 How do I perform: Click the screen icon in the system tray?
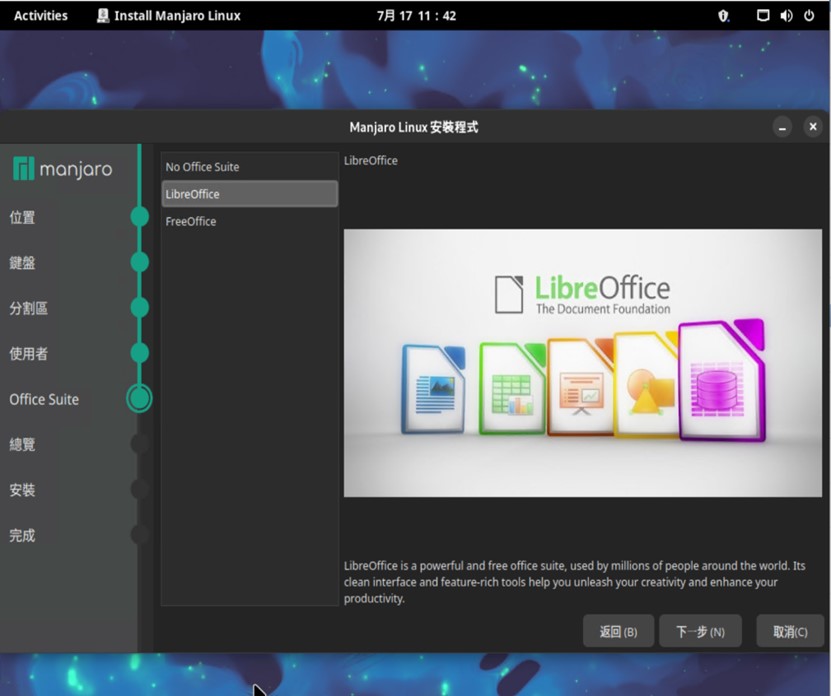coord(763,16)
